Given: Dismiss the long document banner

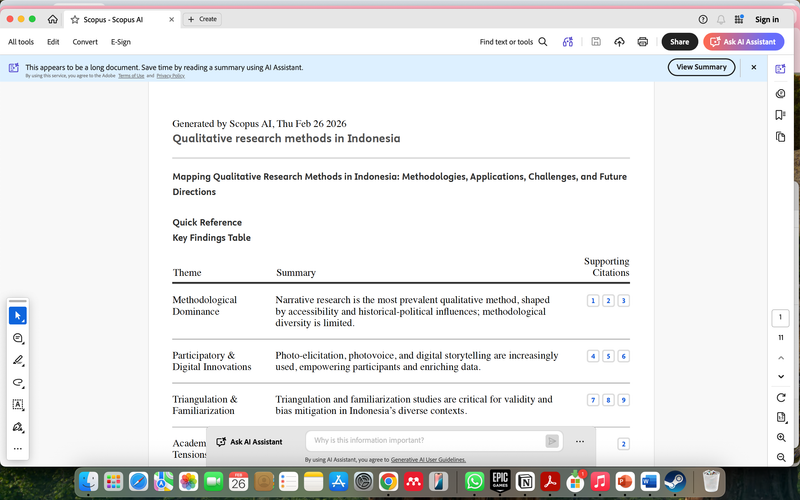Looking at the screenshot, I should click(x=754, y=67).
